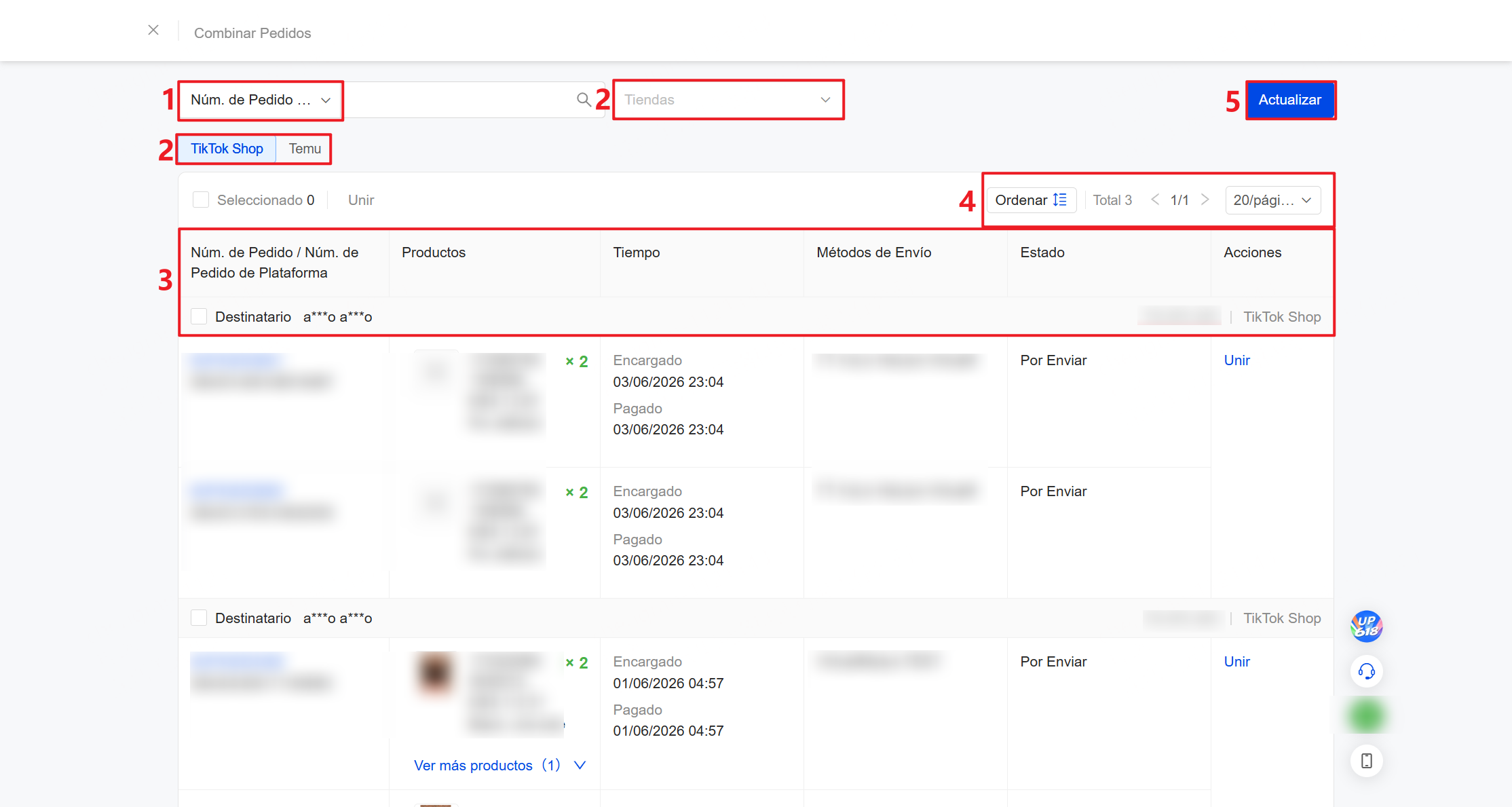The image size is (1512, 807).
Task: Check the first Destinatario group checkbox
Action: click(199, 316)
